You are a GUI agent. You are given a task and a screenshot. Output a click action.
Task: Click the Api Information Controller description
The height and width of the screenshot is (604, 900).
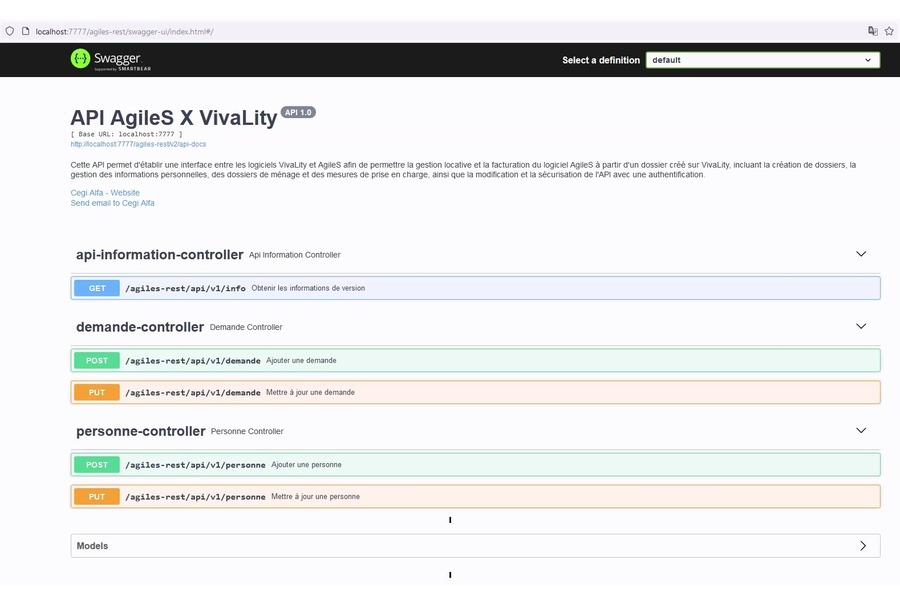click(x=294, y=255)
